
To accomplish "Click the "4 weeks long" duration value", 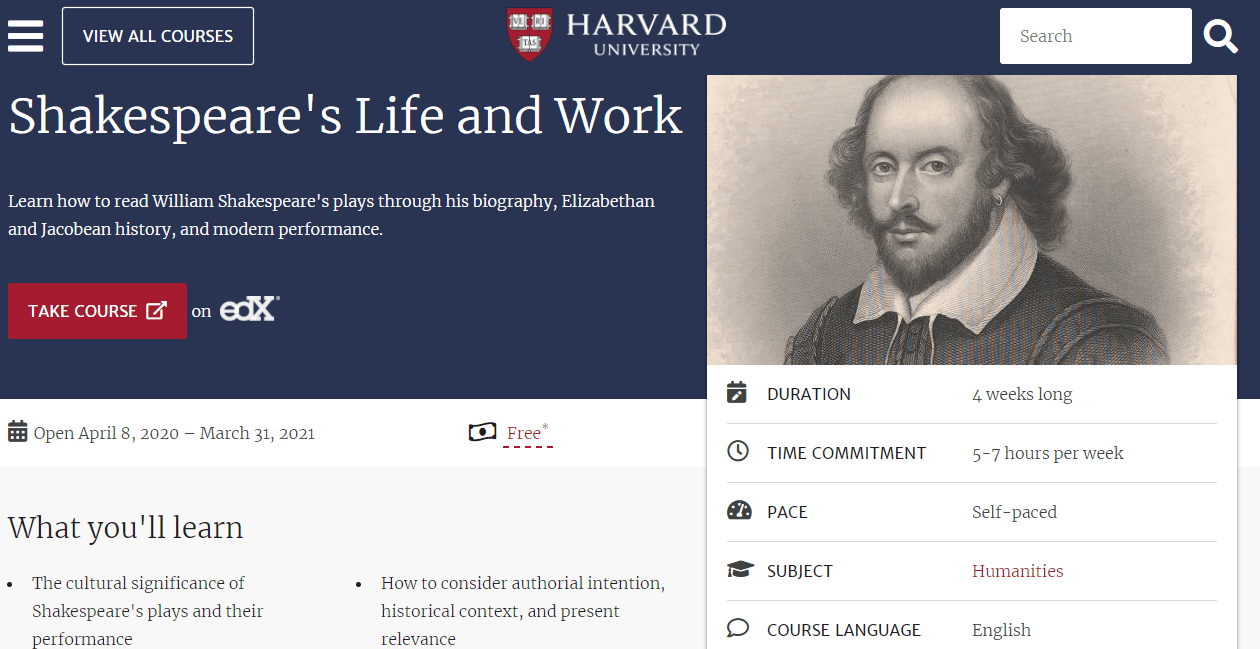I will 1022,394.
